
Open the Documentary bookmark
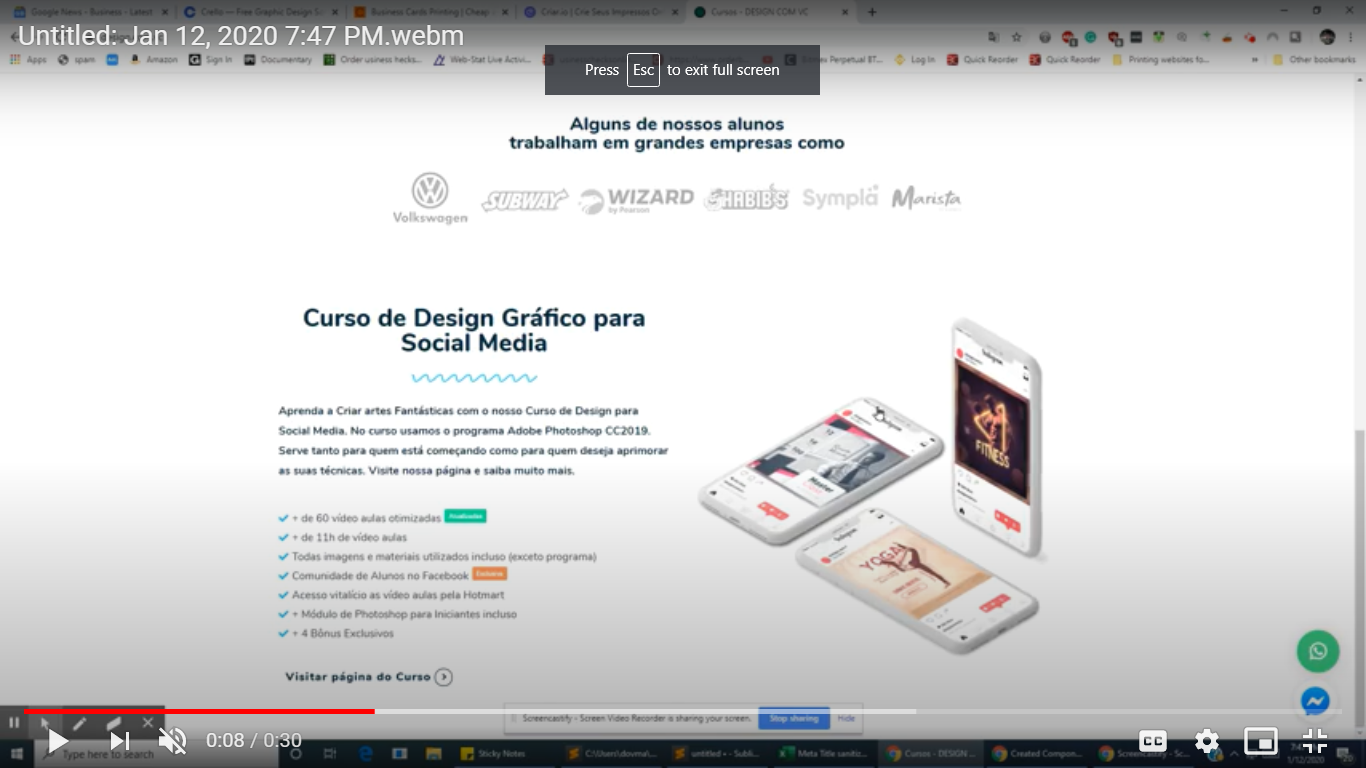tap(278, 60)
